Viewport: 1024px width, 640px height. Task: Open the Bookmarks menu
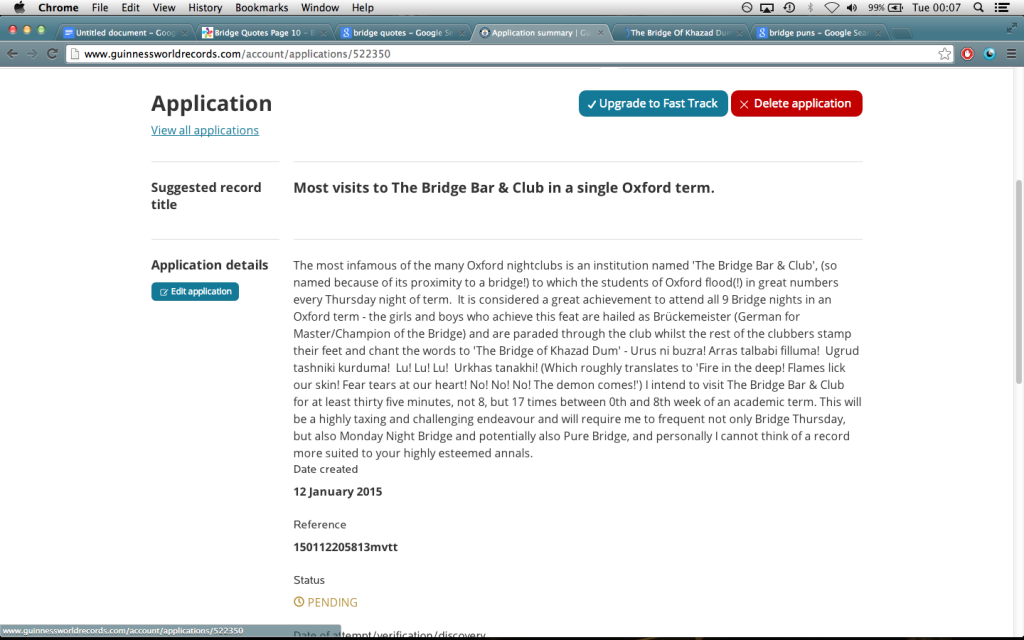261,8
